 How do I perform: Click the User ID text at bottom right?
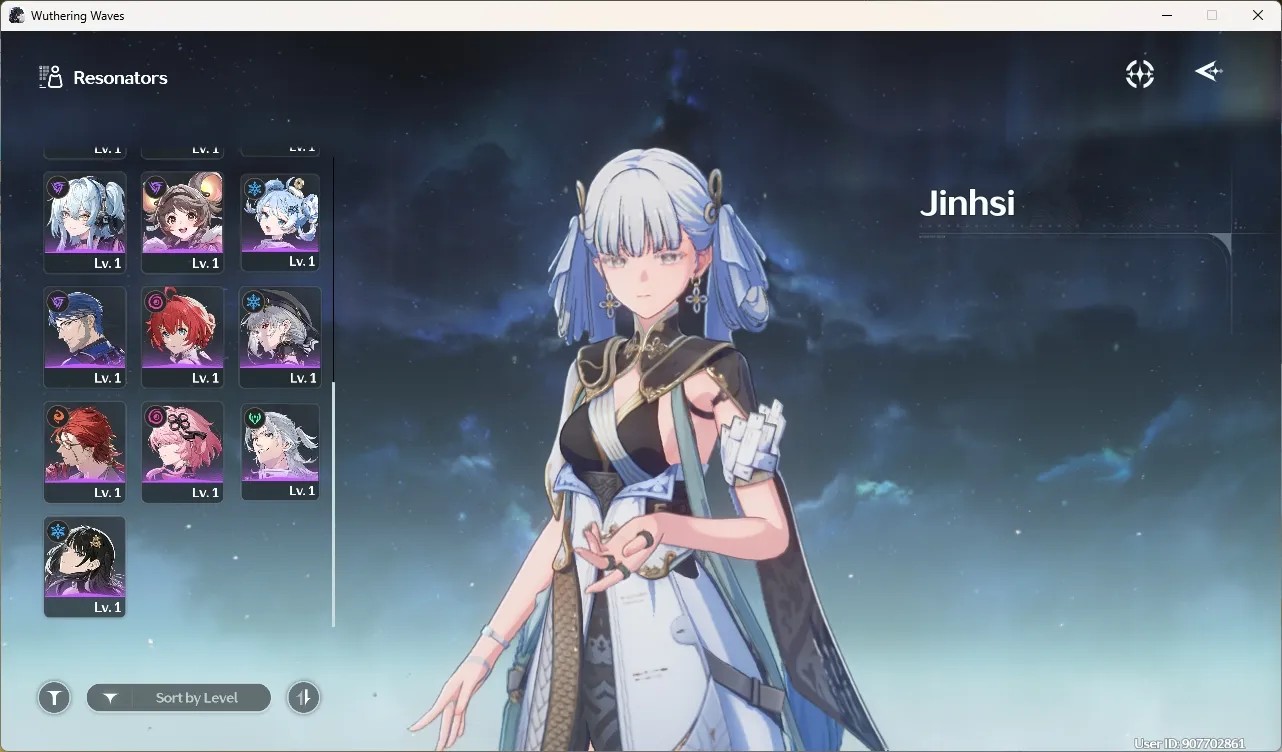tap(1189, 743)
